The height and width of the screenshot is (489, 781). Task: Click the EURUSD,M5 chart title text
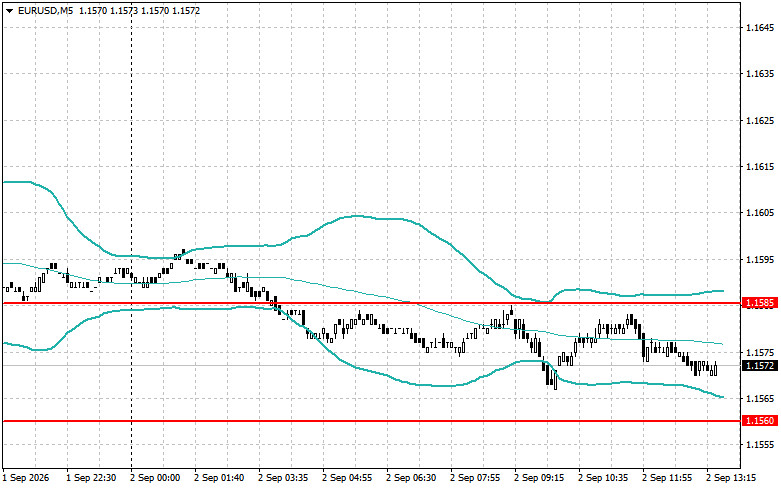pos(45,10)
